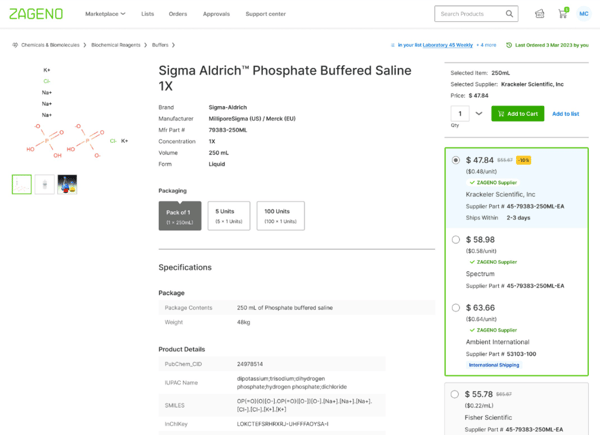Click the cart icon in Add to Cart
Screen dimensions: 600x435
tap(502, 114)
